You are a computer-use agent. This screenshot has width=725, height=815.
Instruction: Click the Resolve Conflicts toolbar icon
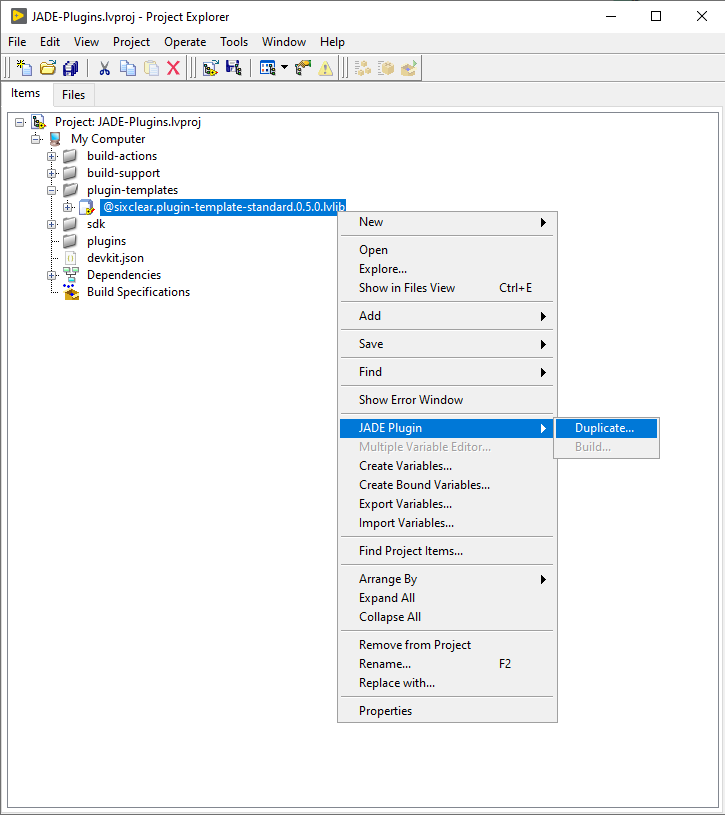tap(303, 68)
